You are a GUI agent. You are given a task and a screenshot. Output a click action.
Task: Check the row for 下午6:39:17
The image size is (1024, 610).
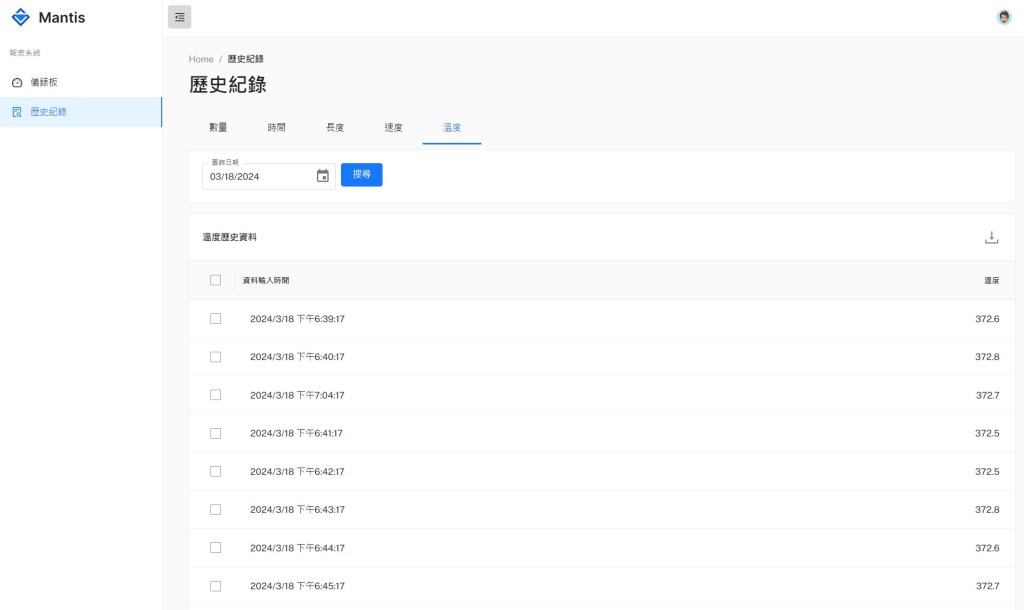tap(215, 319)
